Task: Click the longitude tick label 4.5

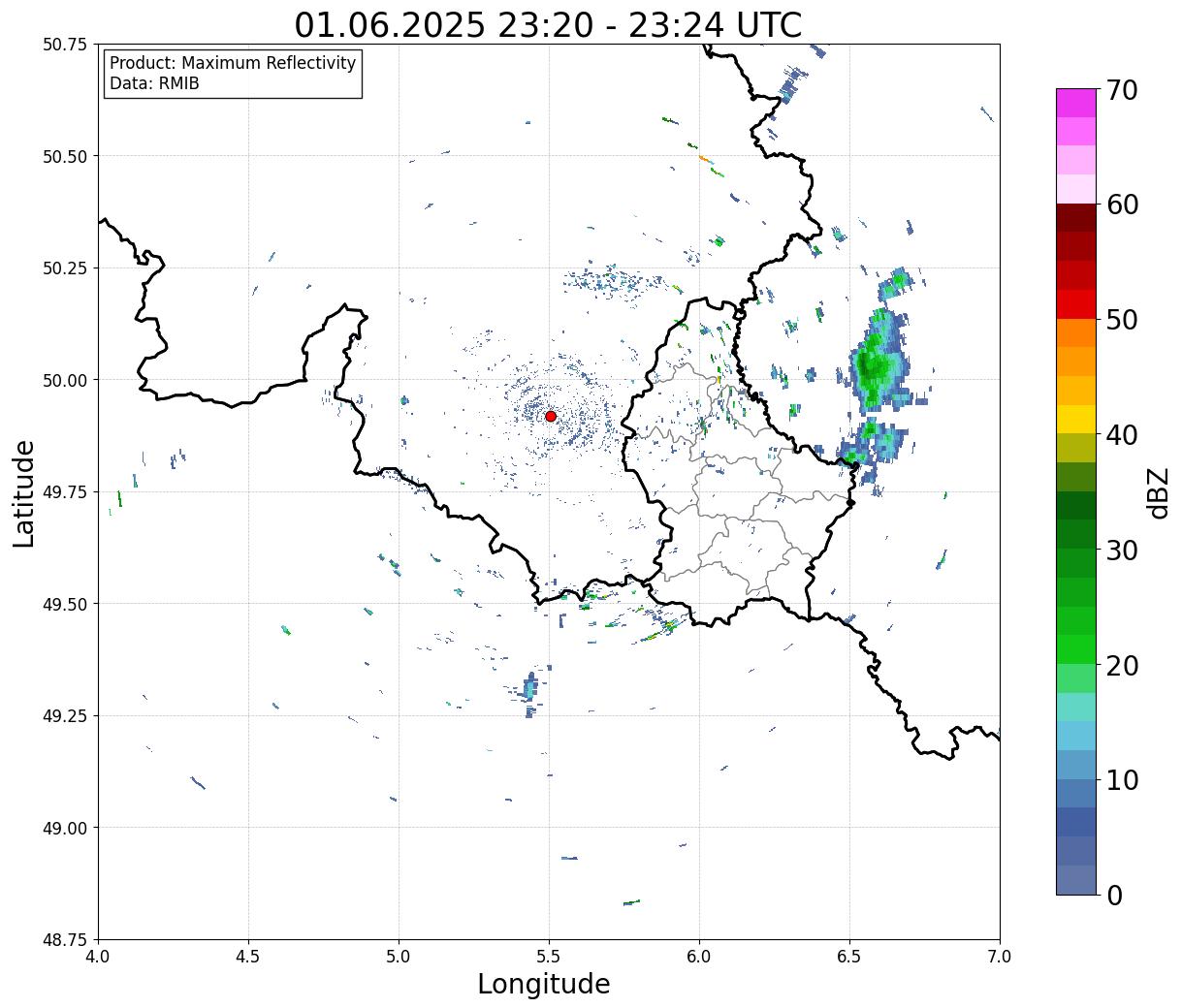Action: pos(248,957)
